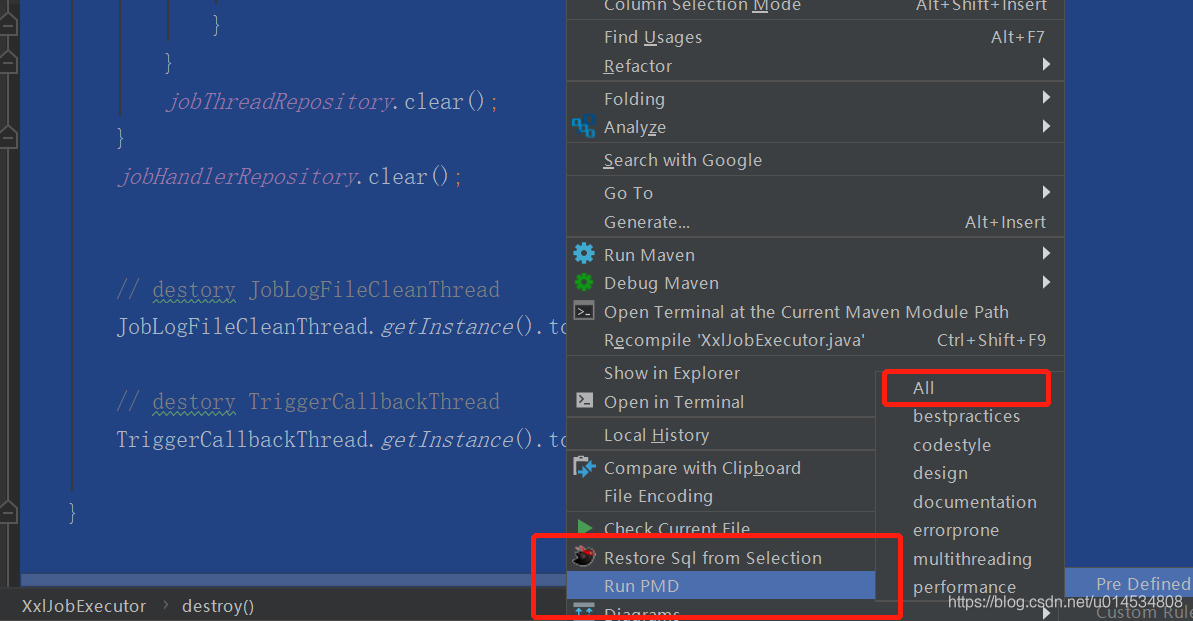
Task: Expand the Go To submenu arrow
Action: point(1046,192)
